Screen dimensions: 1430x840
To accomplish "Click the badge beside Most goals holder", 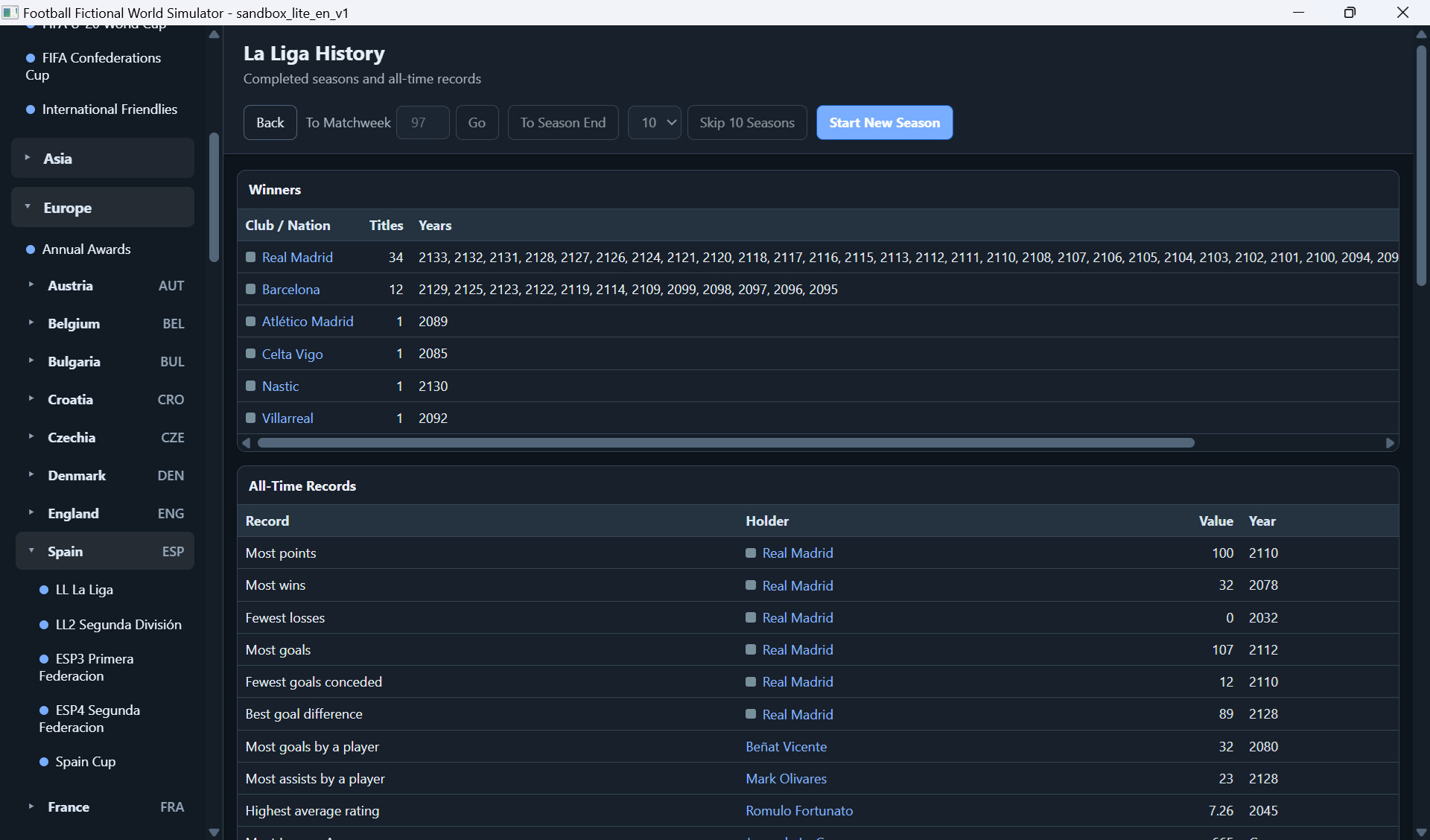I will coord(751,649).
